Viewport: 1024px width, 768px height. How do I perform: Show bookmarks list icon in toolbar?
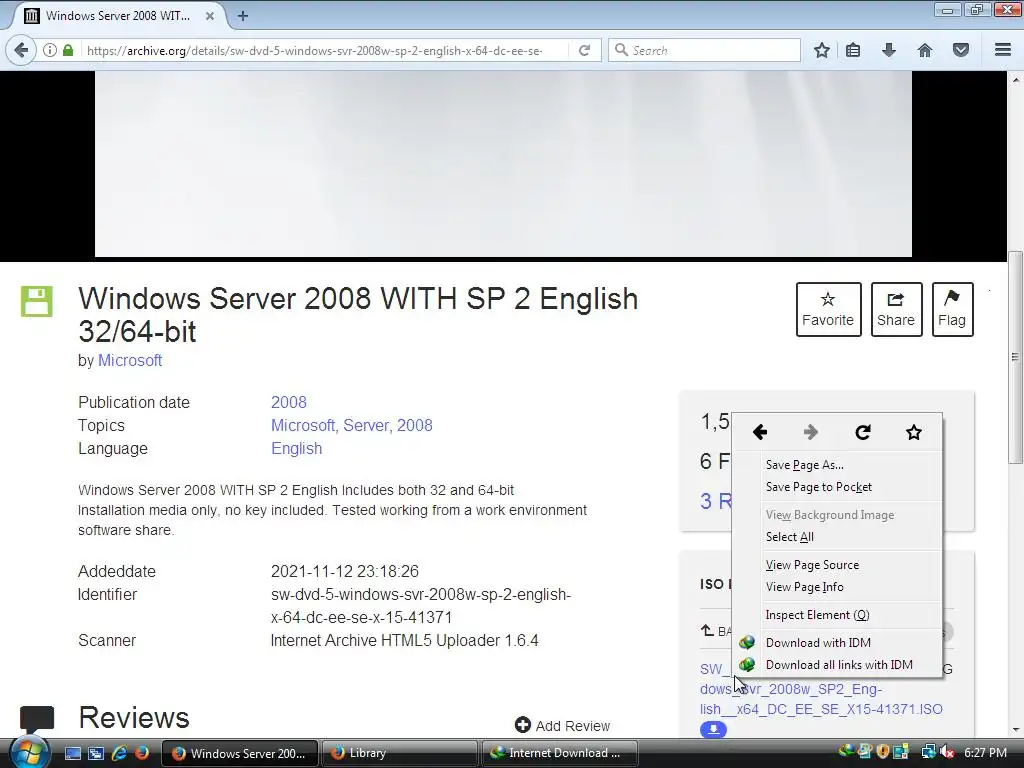click(853, 50)
